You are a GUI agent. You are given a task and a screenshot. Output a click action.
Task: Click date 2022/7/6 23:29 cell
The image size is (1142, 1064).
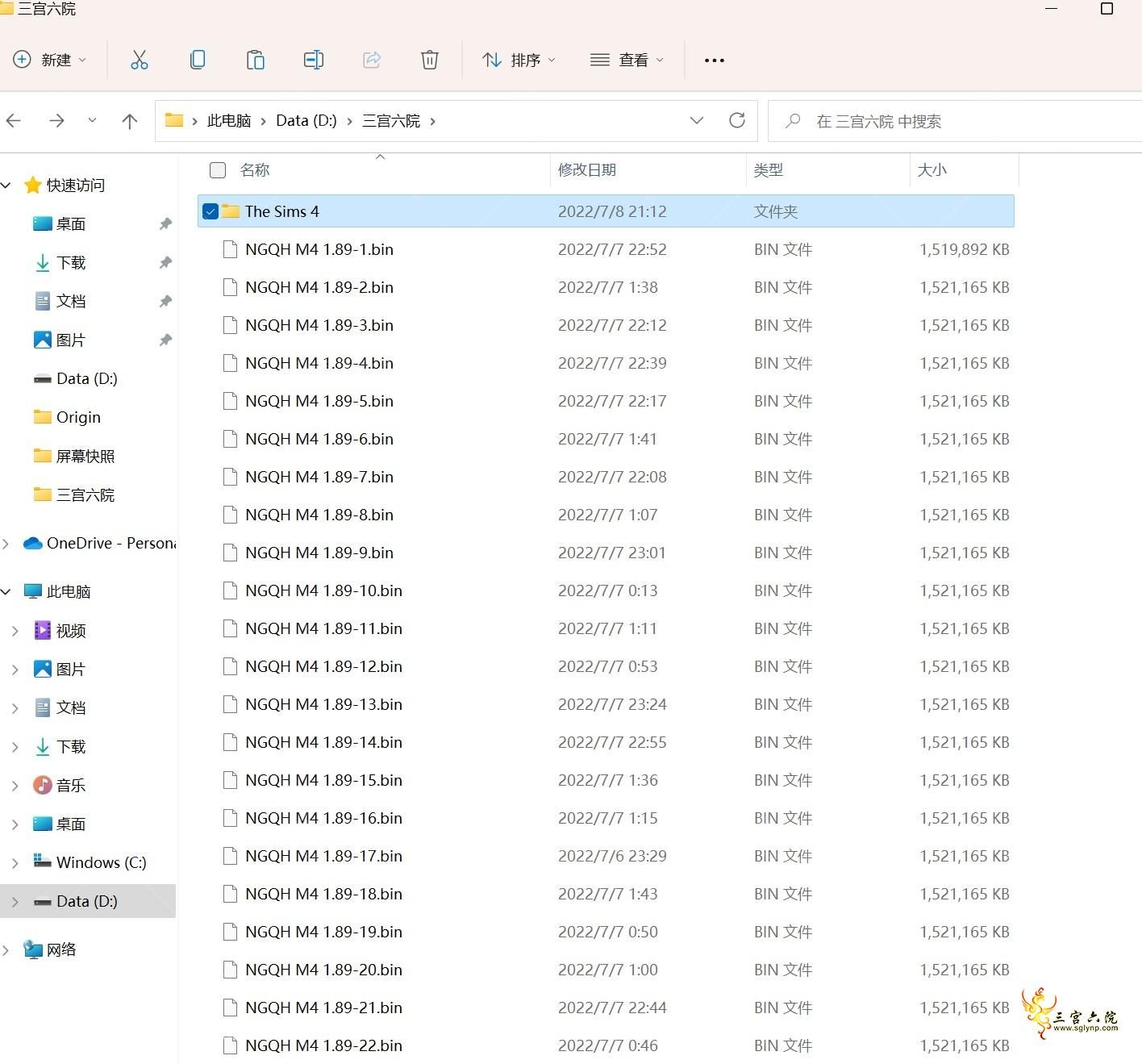(x=612, y=856)
